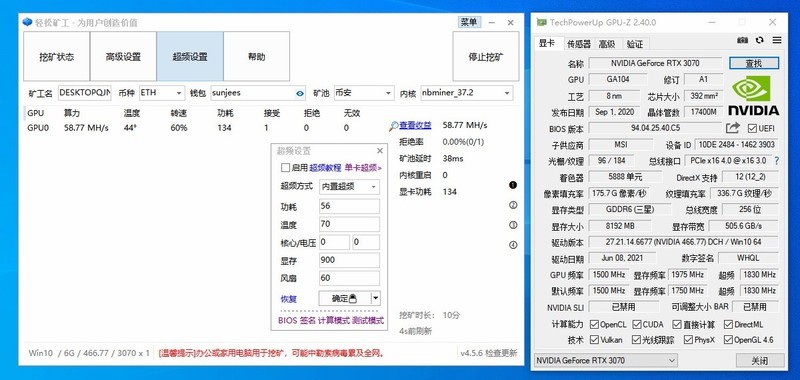
Task: Click the 查找 lookup button in GPU-Z
Action: click(x=754, y=63)
